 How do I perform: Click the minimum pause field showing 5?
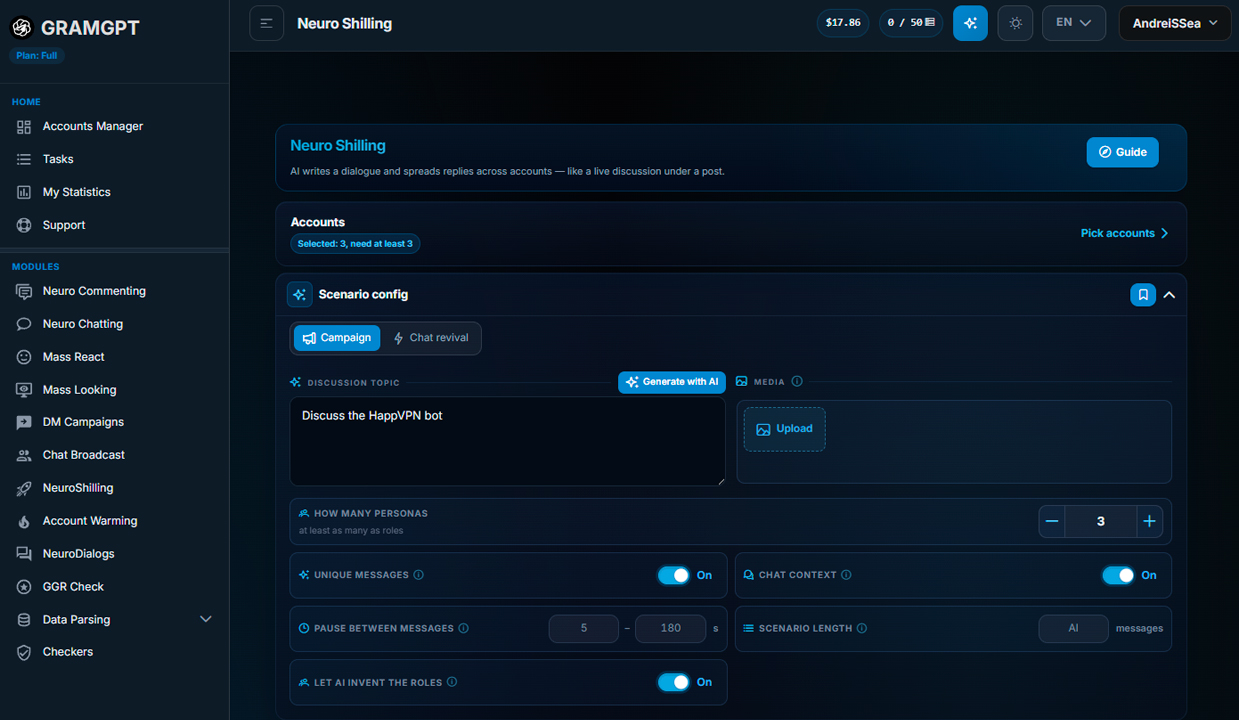pos(584,628)
